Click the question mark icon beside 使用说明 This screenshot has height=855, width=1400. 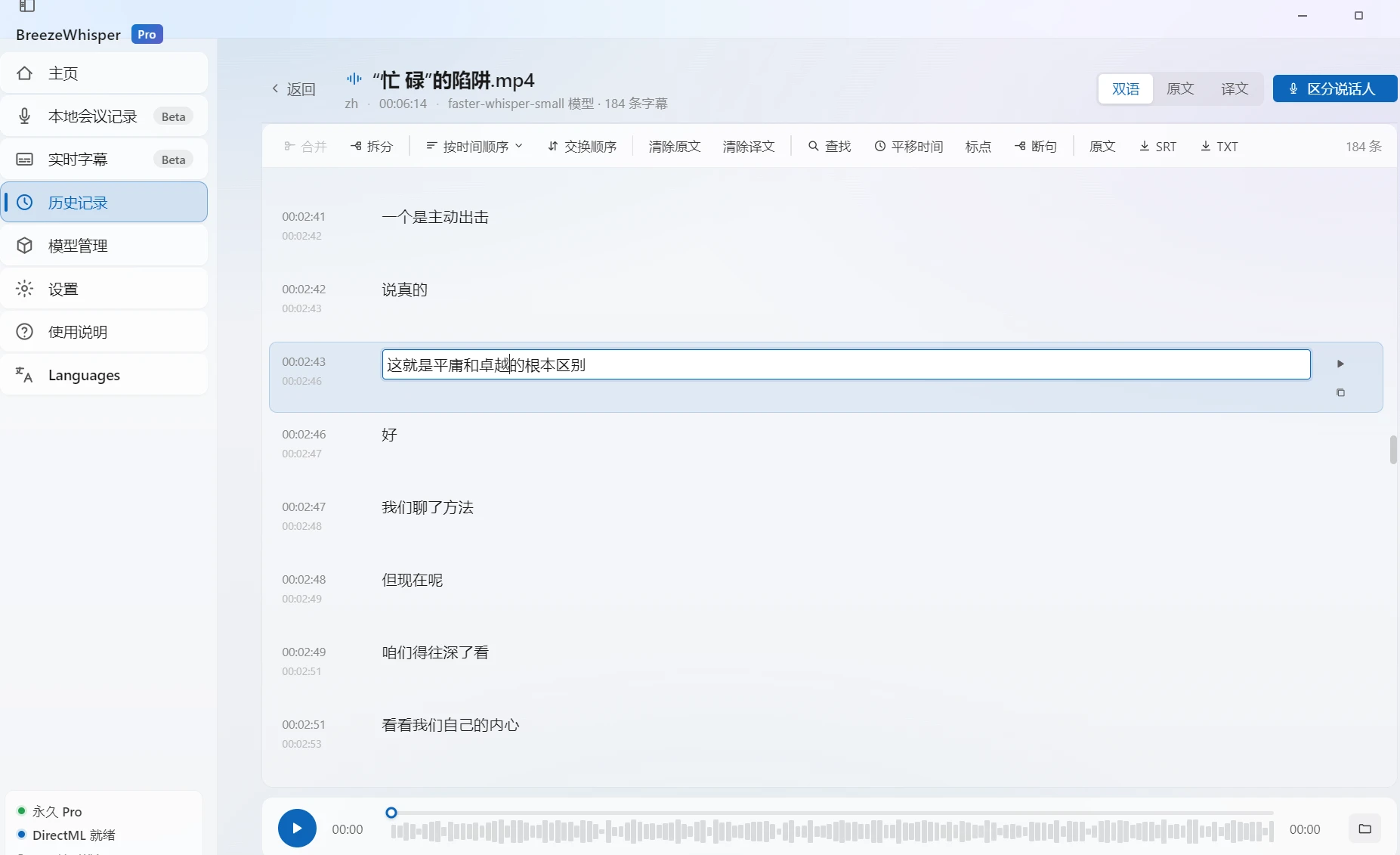click(x=25, y=332)
